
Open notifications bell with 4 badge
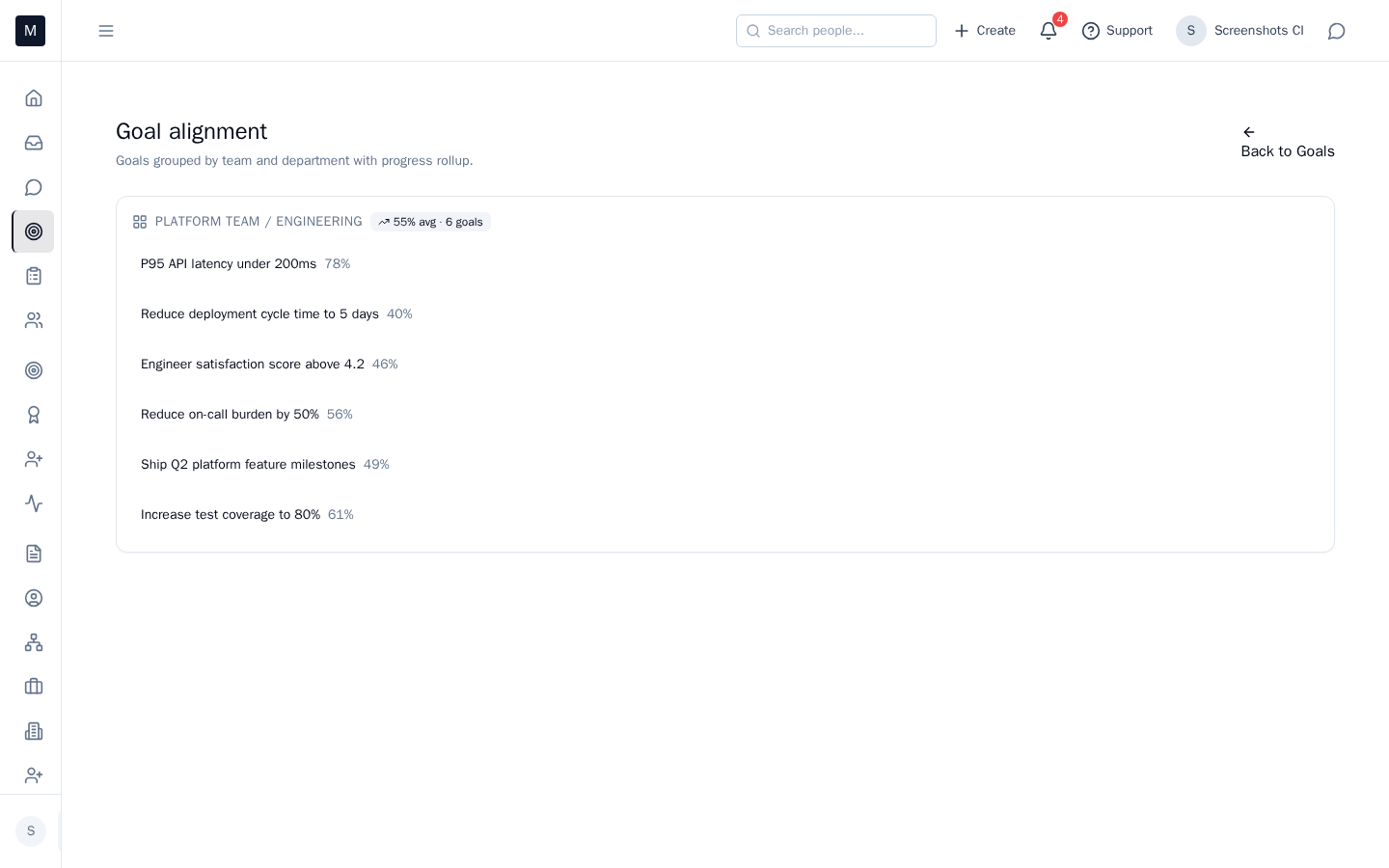click(x=1049, y=31)
